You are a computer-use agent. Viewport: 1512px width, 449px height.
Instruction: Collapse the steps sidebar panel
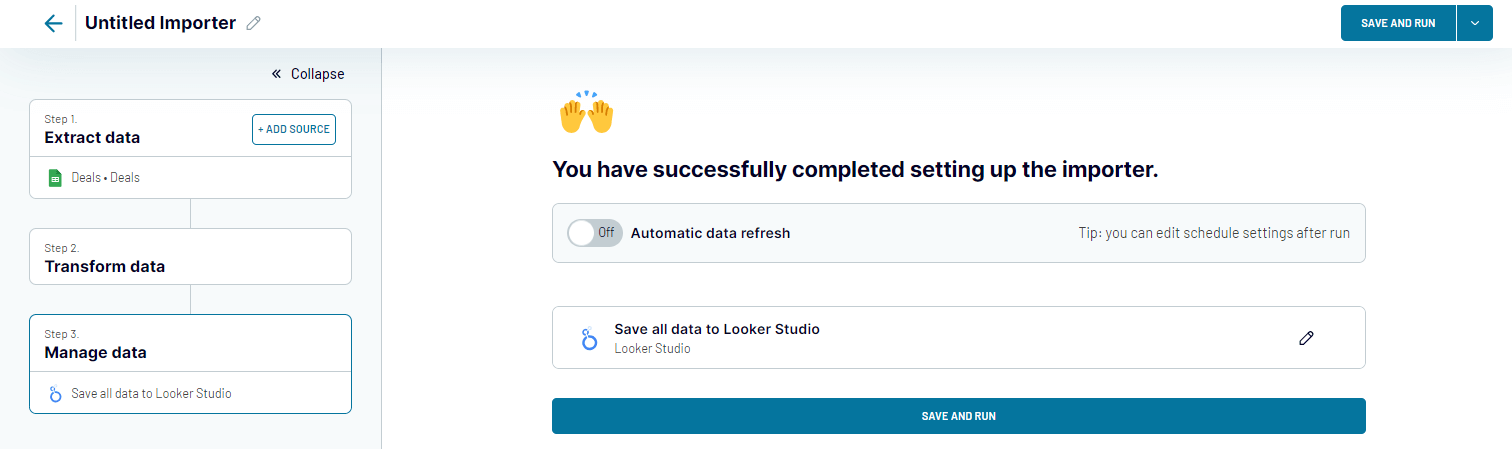(308, 74)
